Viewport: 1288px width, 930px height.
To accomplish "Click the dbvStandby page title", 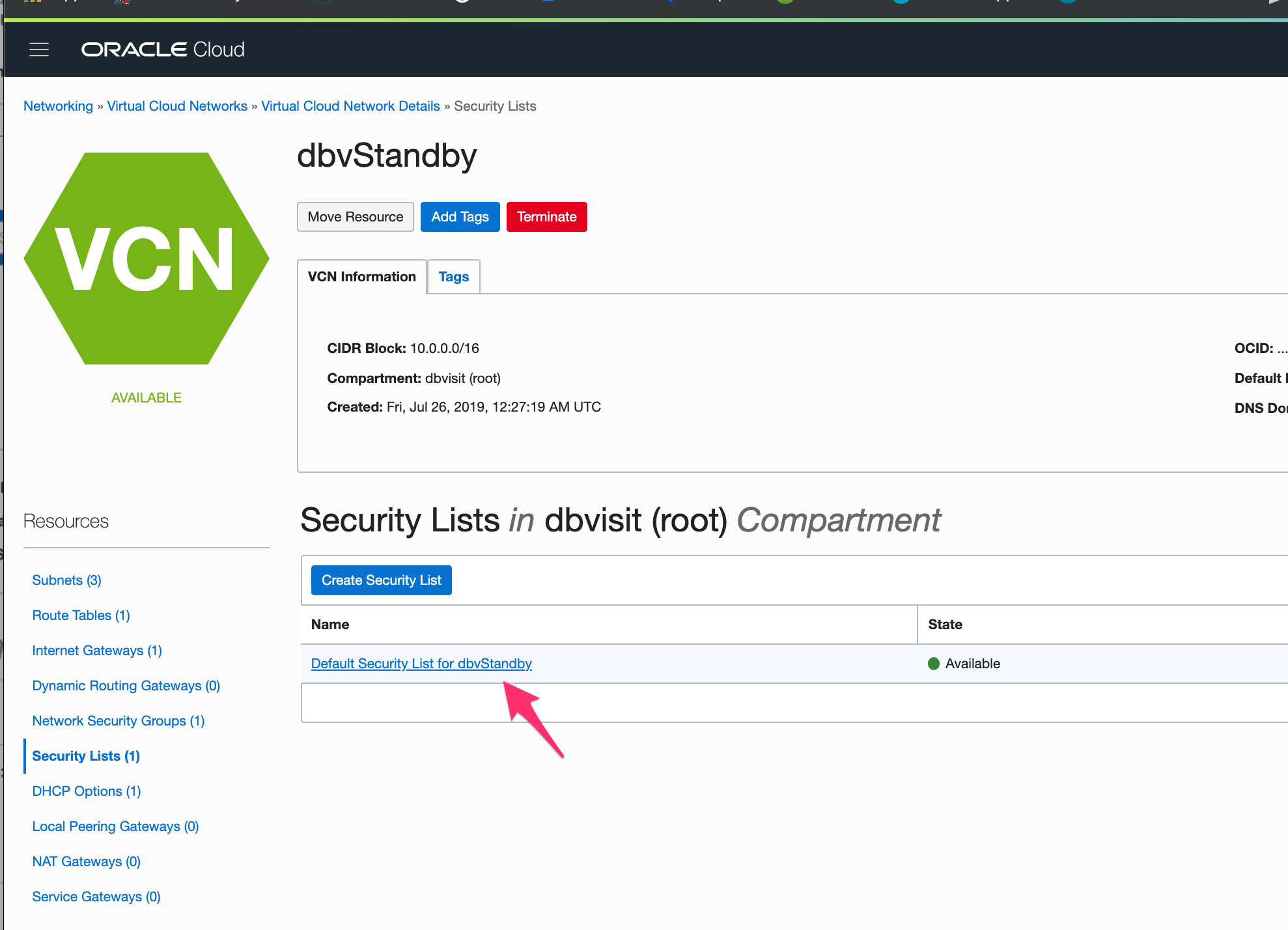I will (387, 156).
